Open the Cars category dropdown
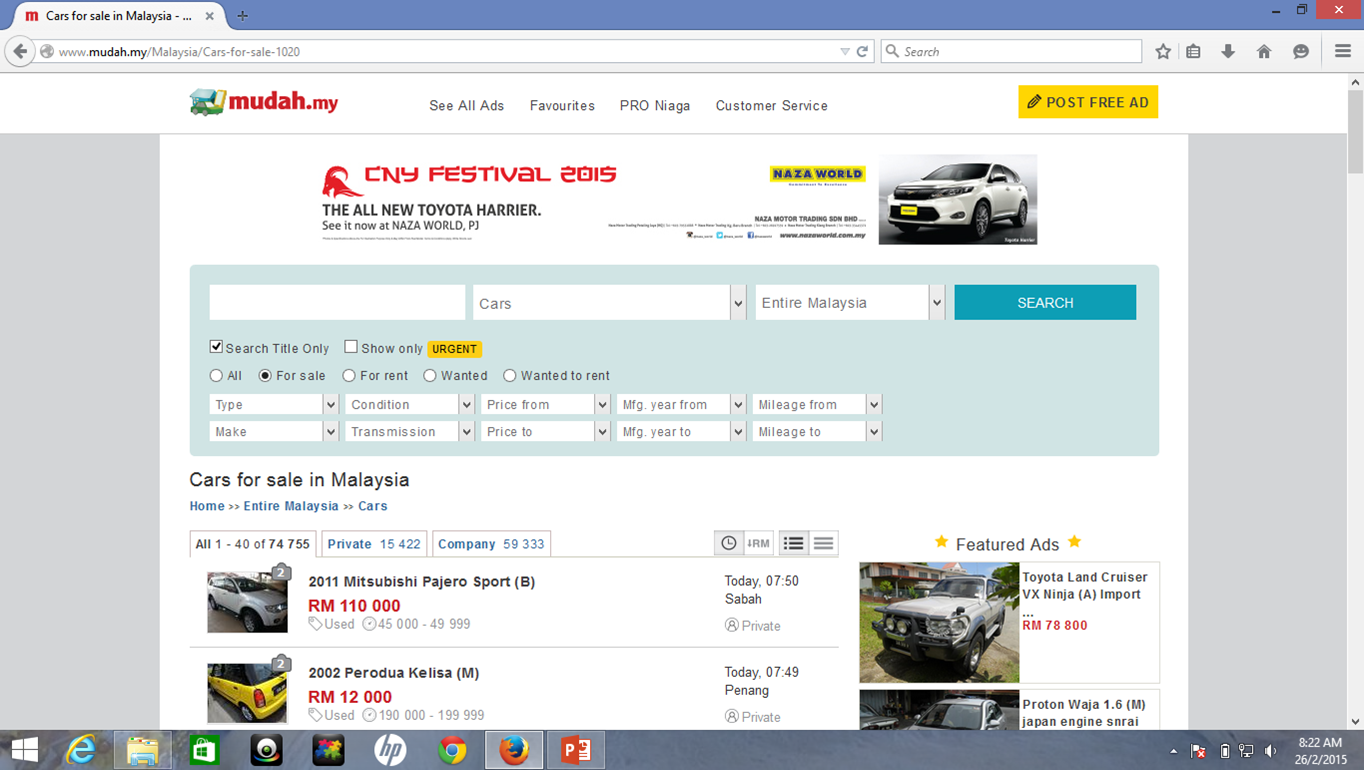Viewport: 1364px width, 770px height. coord(609,303)
